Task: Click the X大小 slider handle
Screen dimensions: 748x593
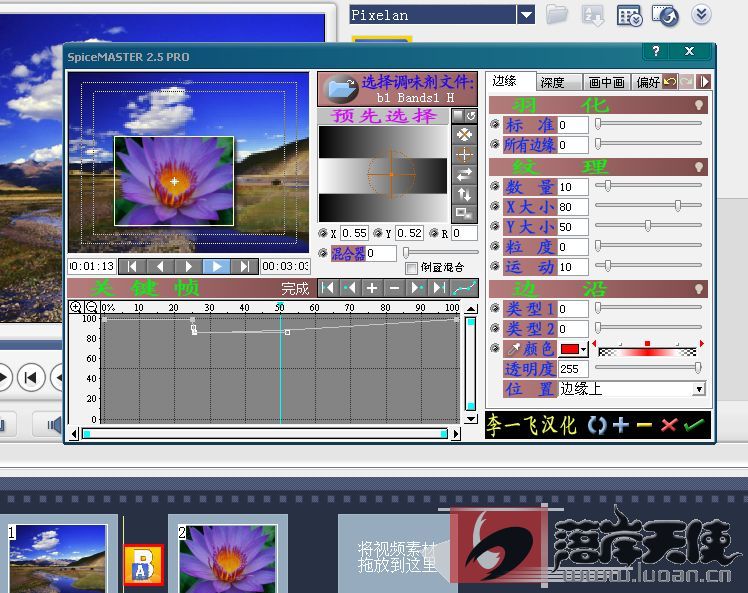Action: tap(677, 205)
